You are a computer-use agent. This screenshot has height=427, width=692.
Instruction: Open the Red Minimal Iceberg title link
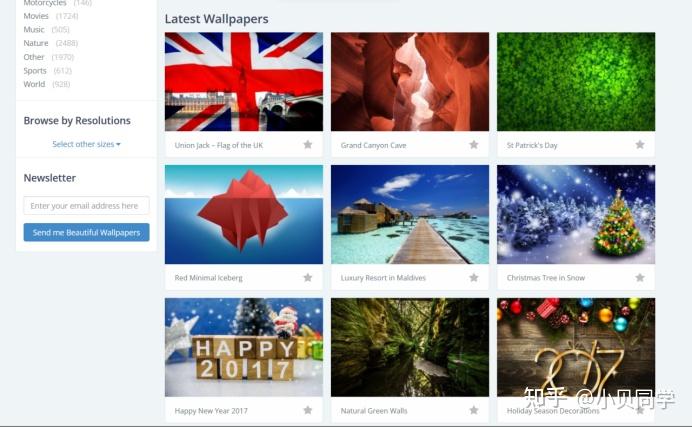[x=208, y=278]
